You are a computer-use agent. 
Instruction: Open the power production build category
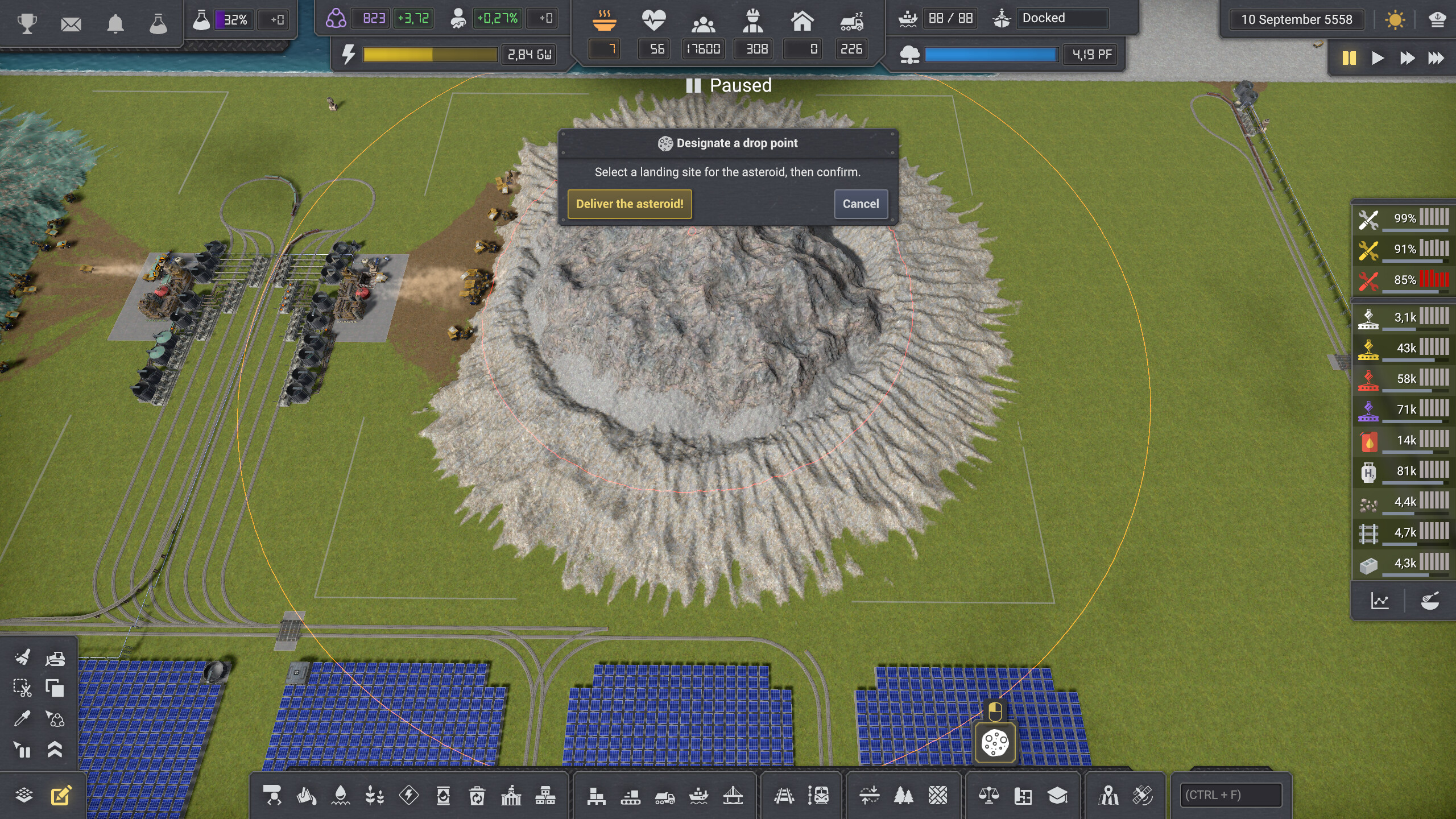(x=409, y=795)
